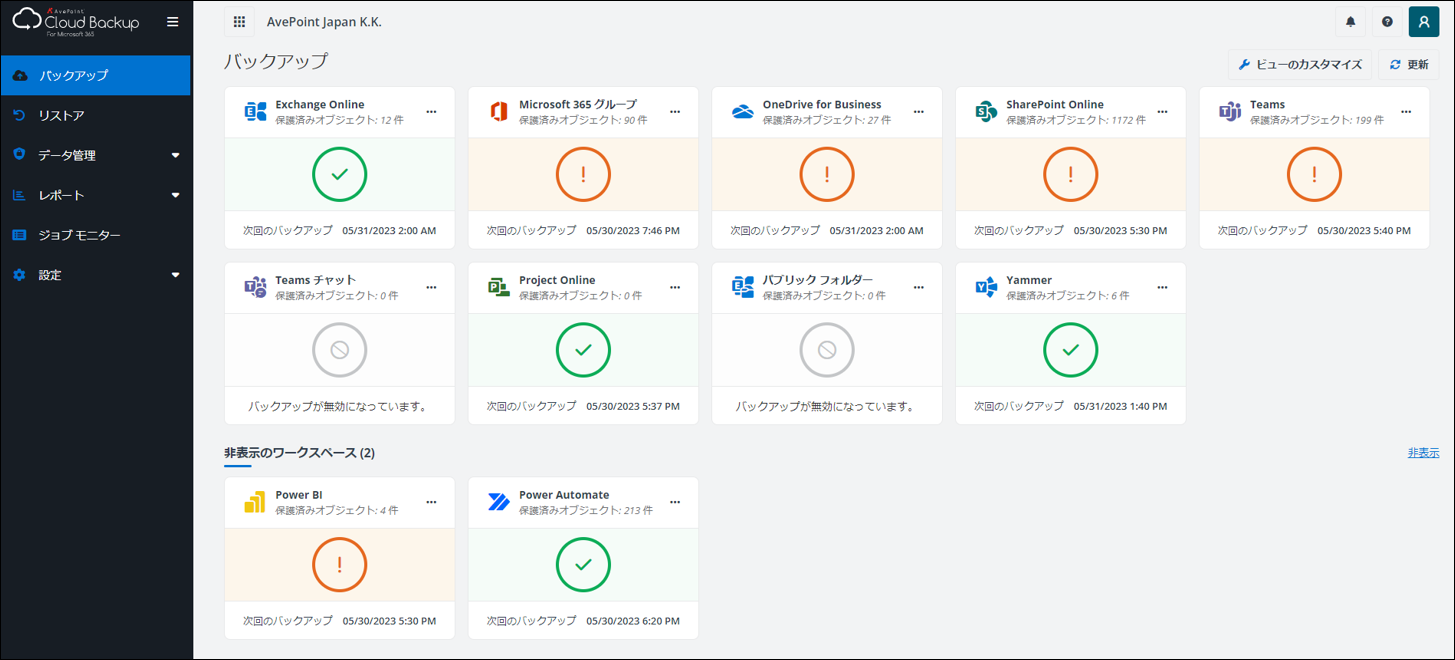Click Project Online next backup 05/30/2023 5:37 PM
This screenshot has width=1455, height=660.
pyautogui.click(x=633, y=406)
